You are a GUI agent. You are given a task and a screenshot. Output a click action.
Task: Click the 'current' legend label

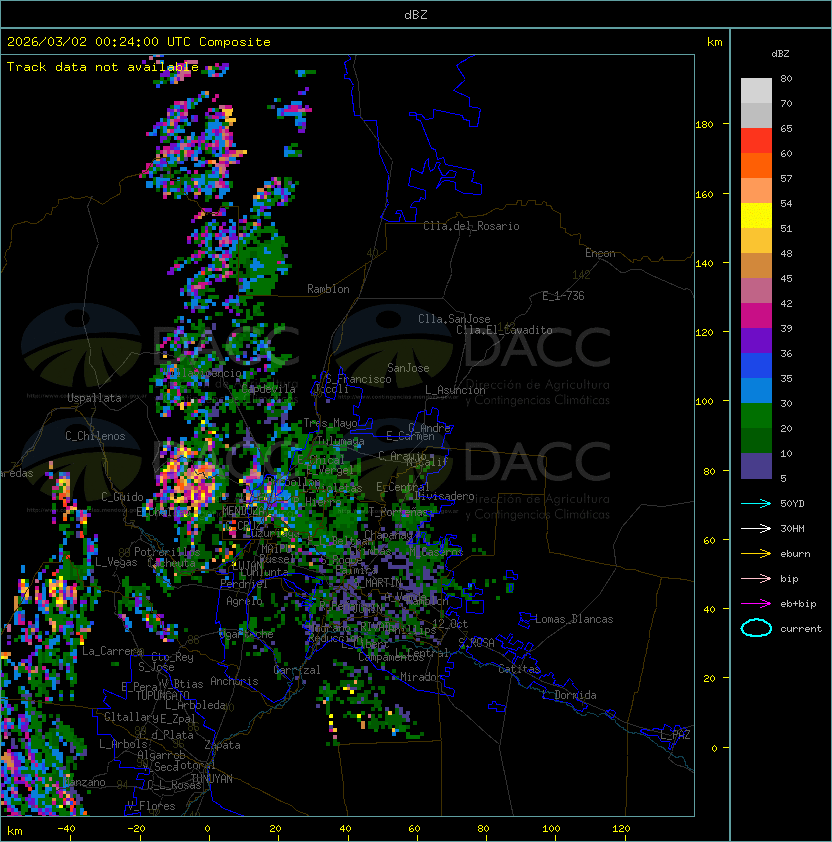click(801, 629)
